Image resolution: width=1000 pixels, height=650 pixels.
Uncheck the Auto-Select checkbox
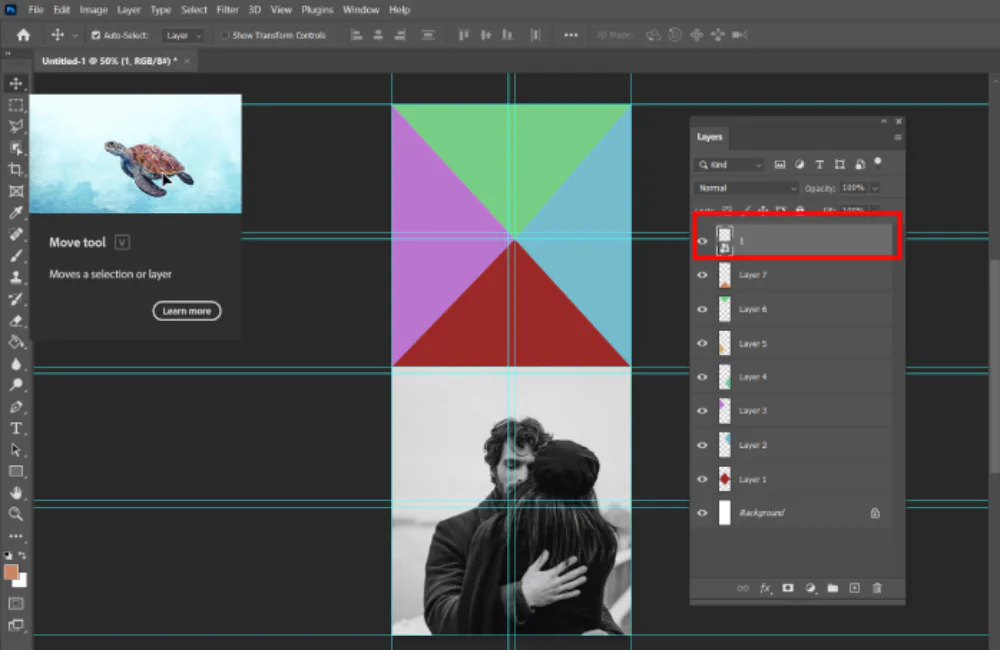(x=96, y=35)
